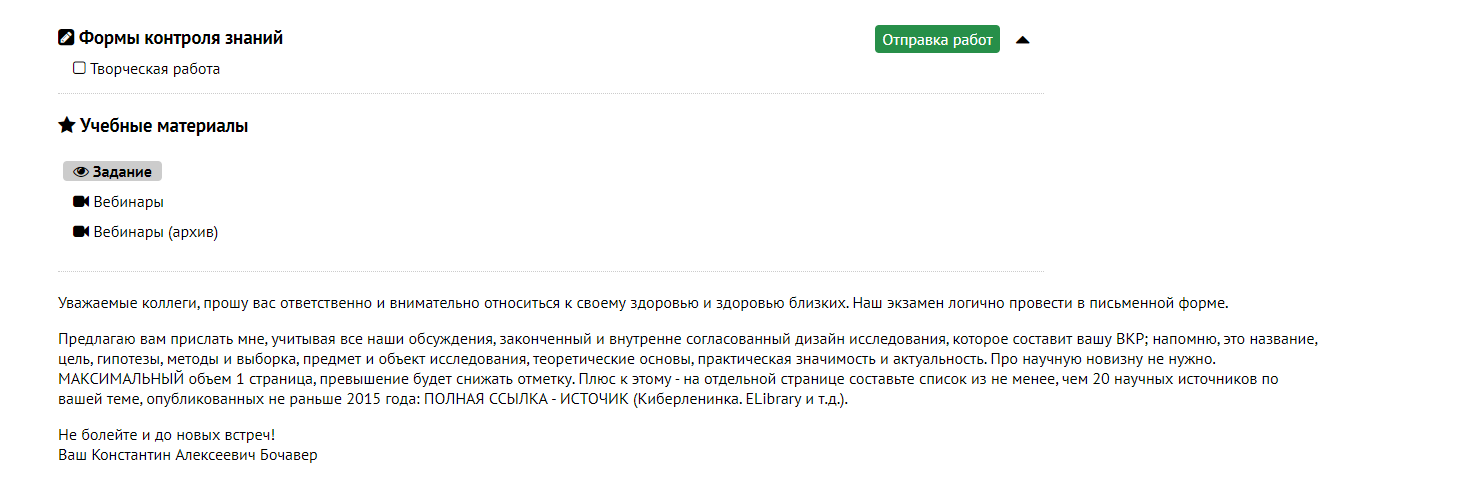Image resolution: width=1478 pixels, height=478 pixels.
Task: Click the Не болейте и до новых встреч line
Action: tap(166, 435)
